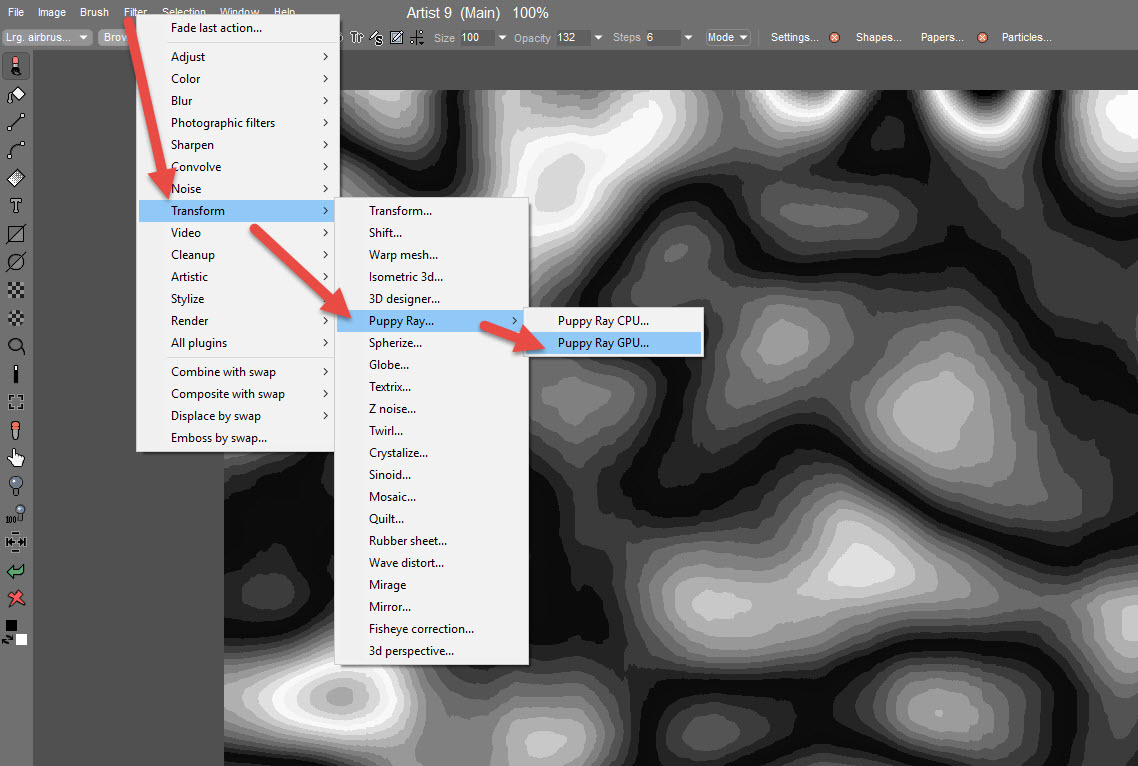
Task: Toggle the red indicator beside Settings
Action: 834,38
